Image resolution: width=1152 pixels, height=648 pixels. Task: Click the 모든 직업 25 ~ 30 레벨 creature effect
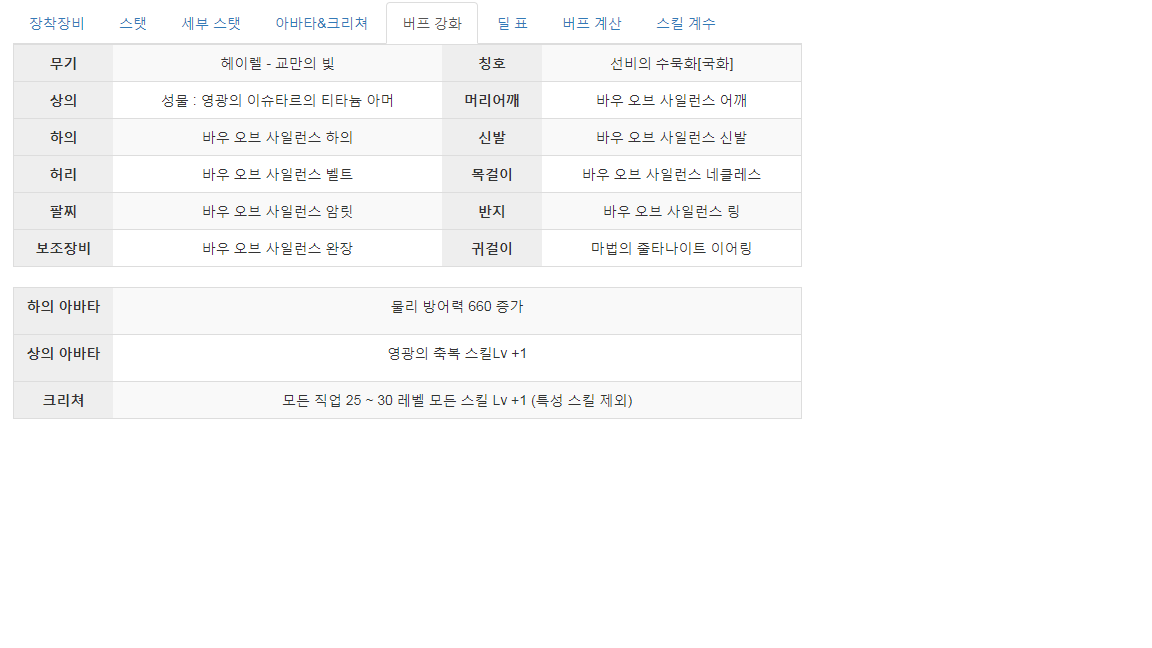(457, 400)
